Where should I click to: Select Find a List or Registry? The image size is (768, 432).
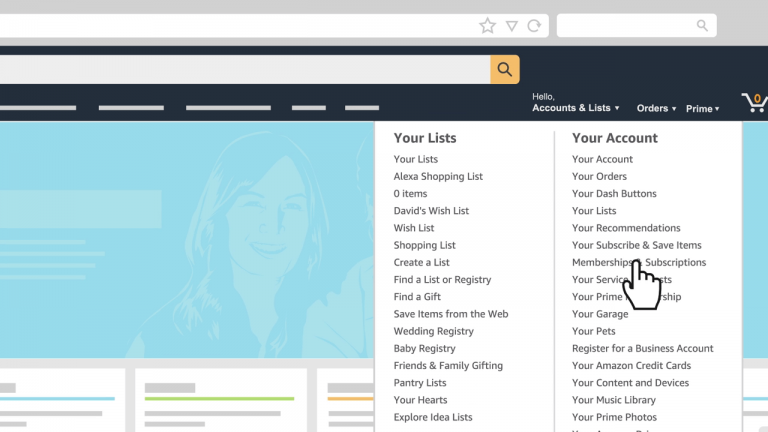(x=442, y=280)
